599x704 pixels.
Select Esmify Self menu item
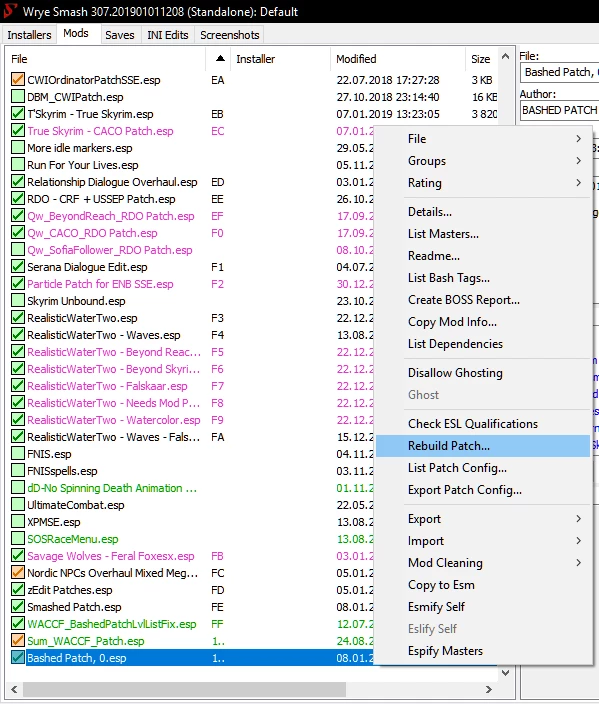[483, 607]
